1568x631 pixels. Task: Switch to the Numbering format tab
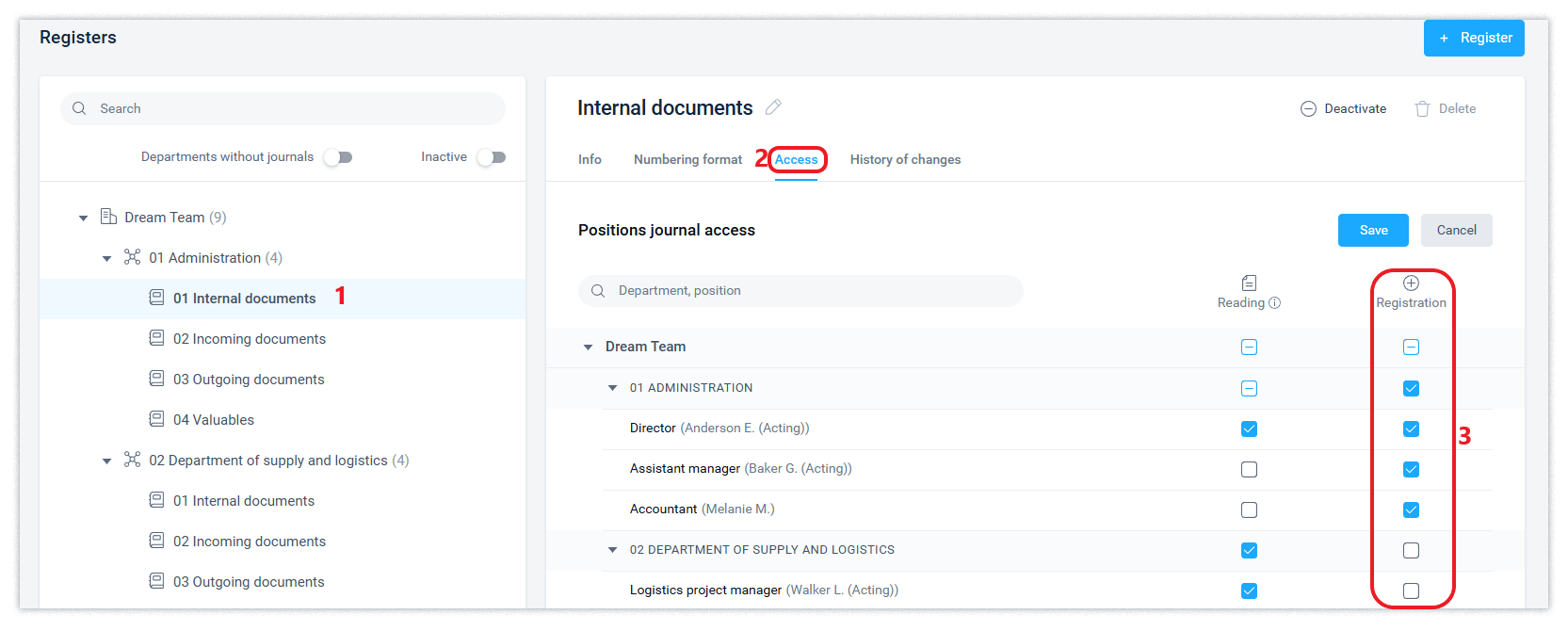pyautogui.click(x=687, y=159)
